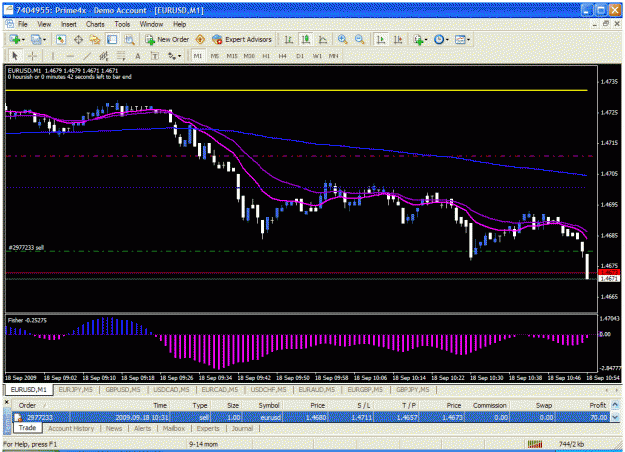Click the connection status bars indicator
Screen dimensions: 625x452
(535, 444)
